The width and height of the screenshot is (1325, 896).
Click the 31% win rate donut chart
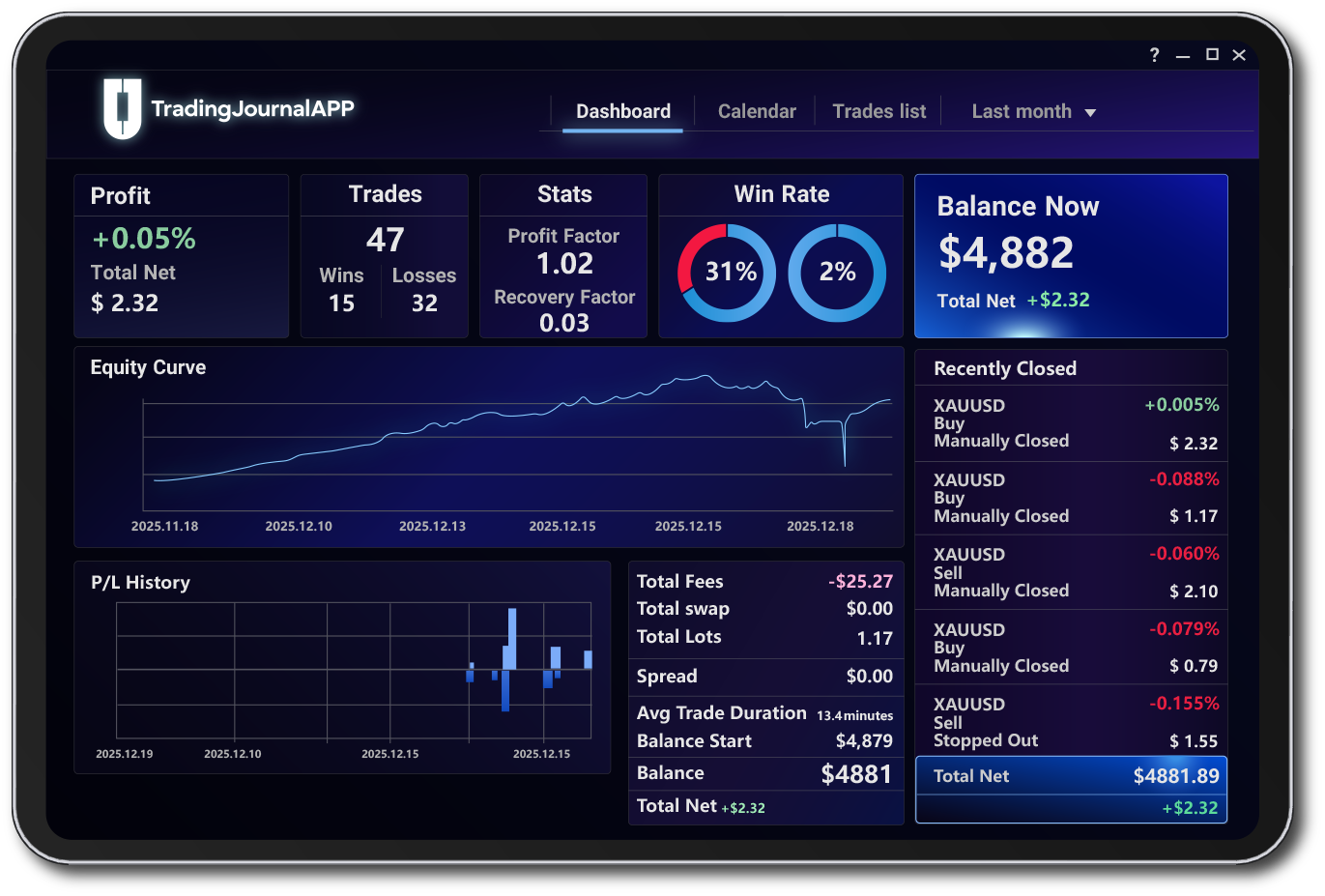727,273
